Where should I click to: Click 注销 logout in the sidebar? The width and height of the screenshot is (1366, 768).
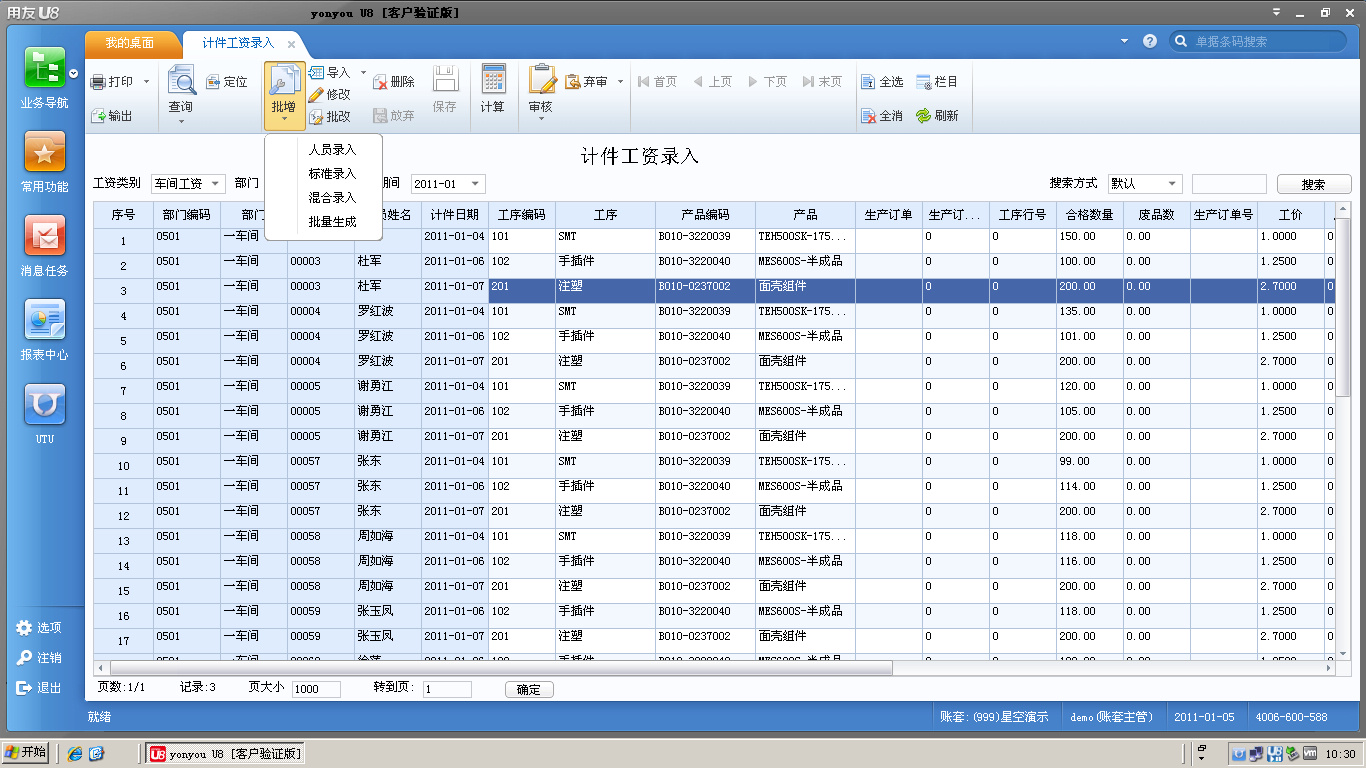coord(39,658)
